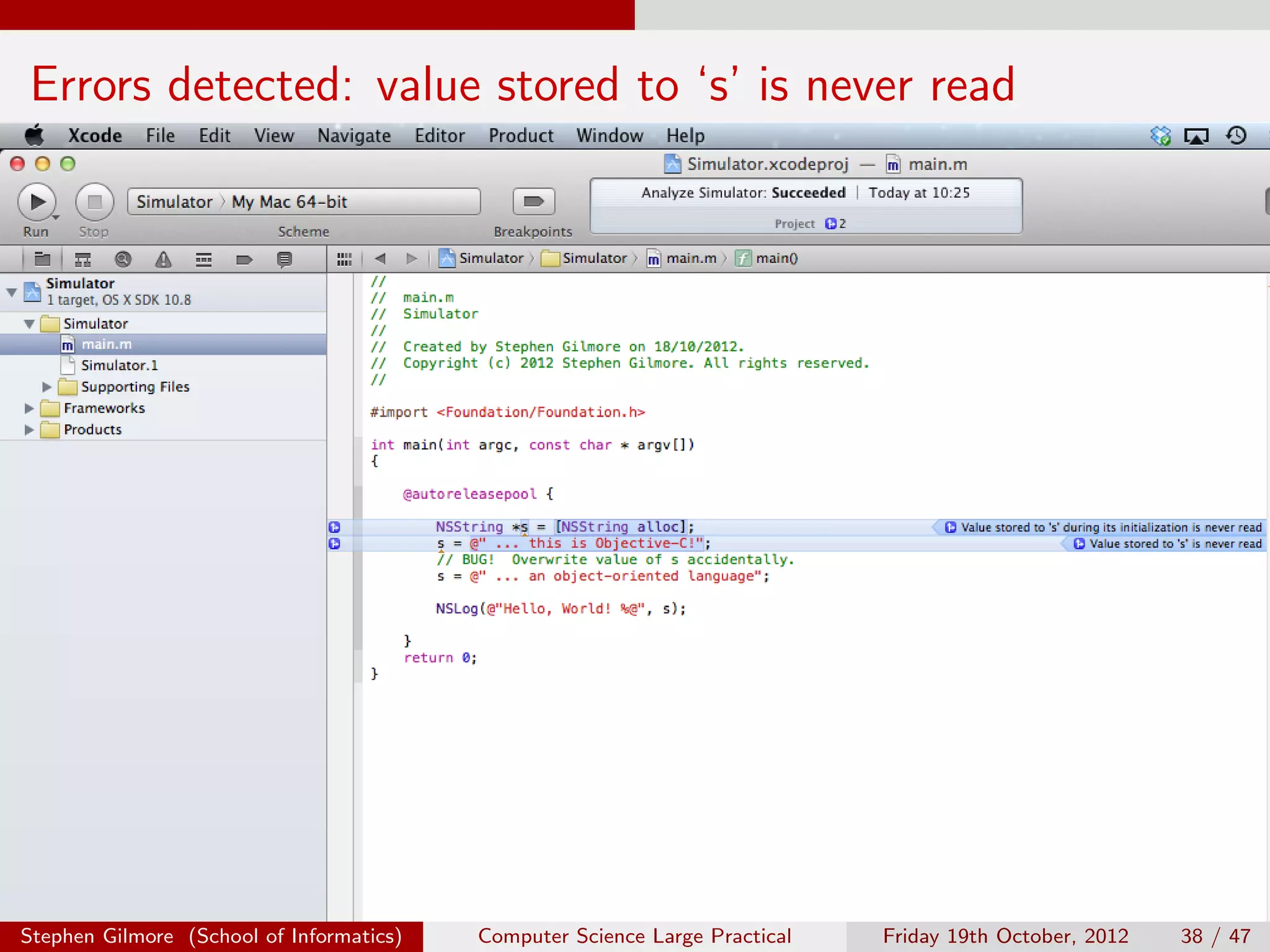Open the Symbol navigator icon

[82, 259]
